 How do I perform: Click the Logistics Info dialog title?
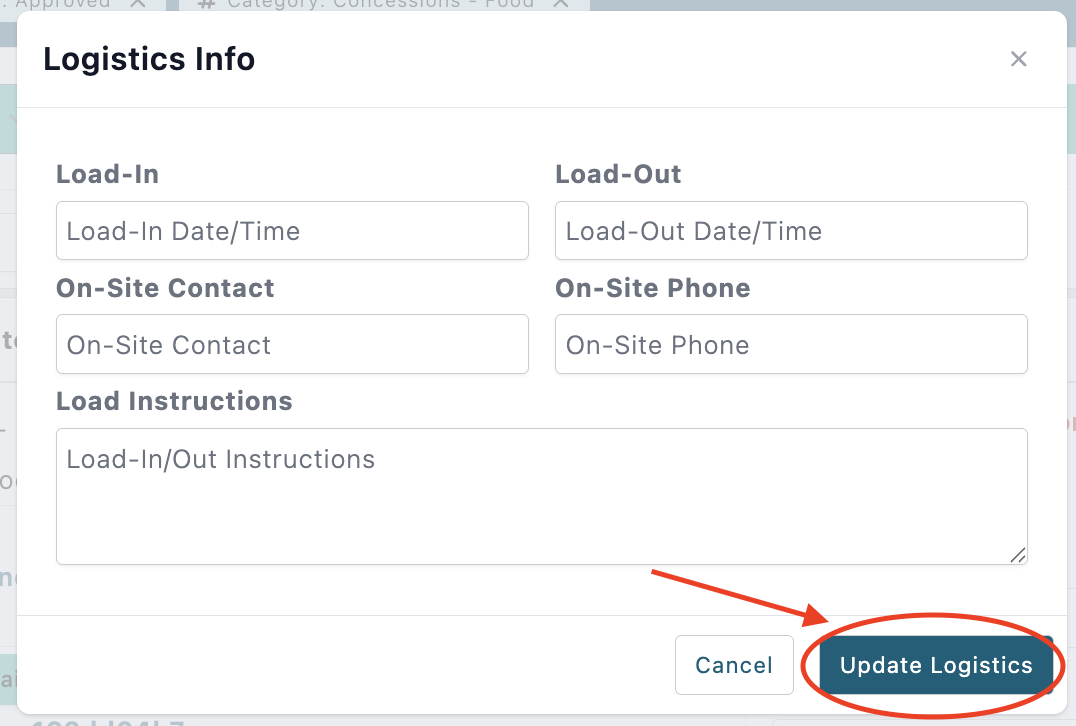[149, 59]
